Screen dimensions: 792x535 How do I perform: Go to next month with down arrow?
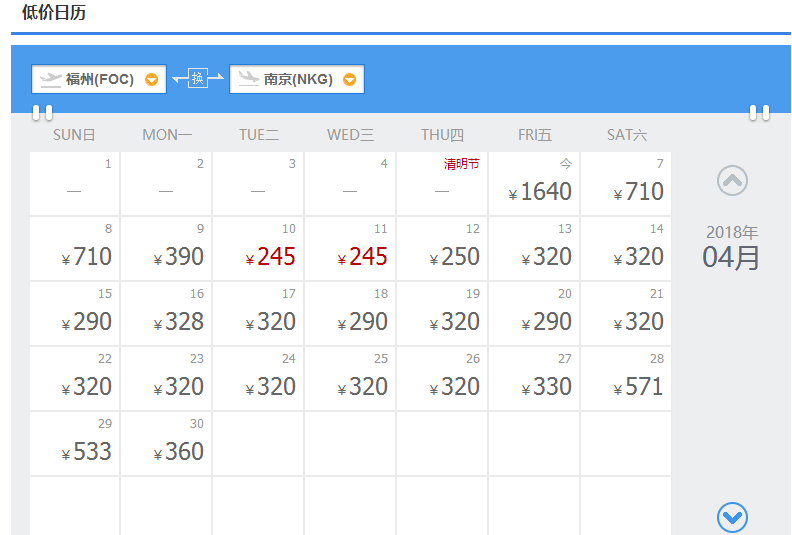[732, 517]
